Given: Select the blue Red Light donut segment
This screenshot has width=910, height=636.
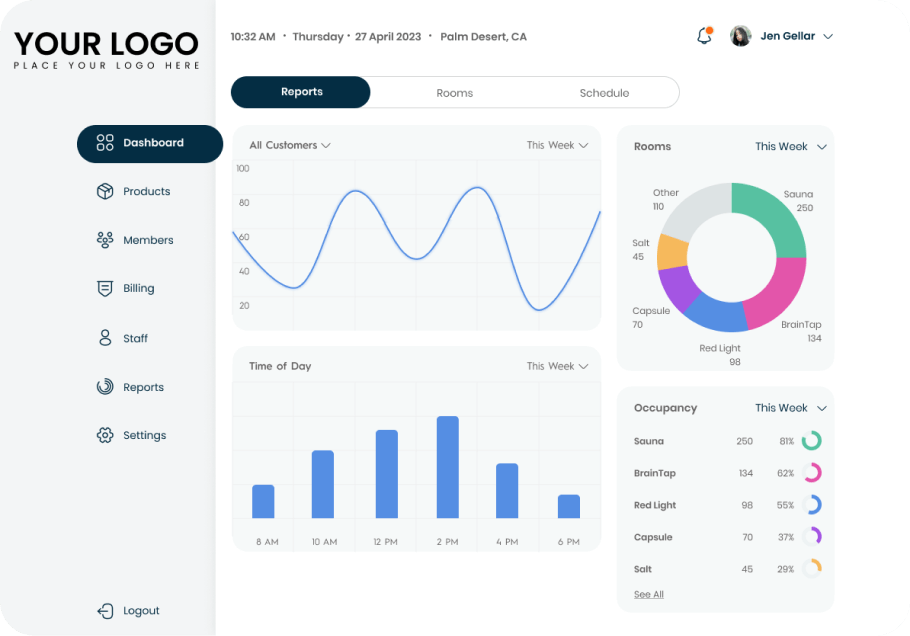Looking at the screenshot, I should [x=717, y=314].
